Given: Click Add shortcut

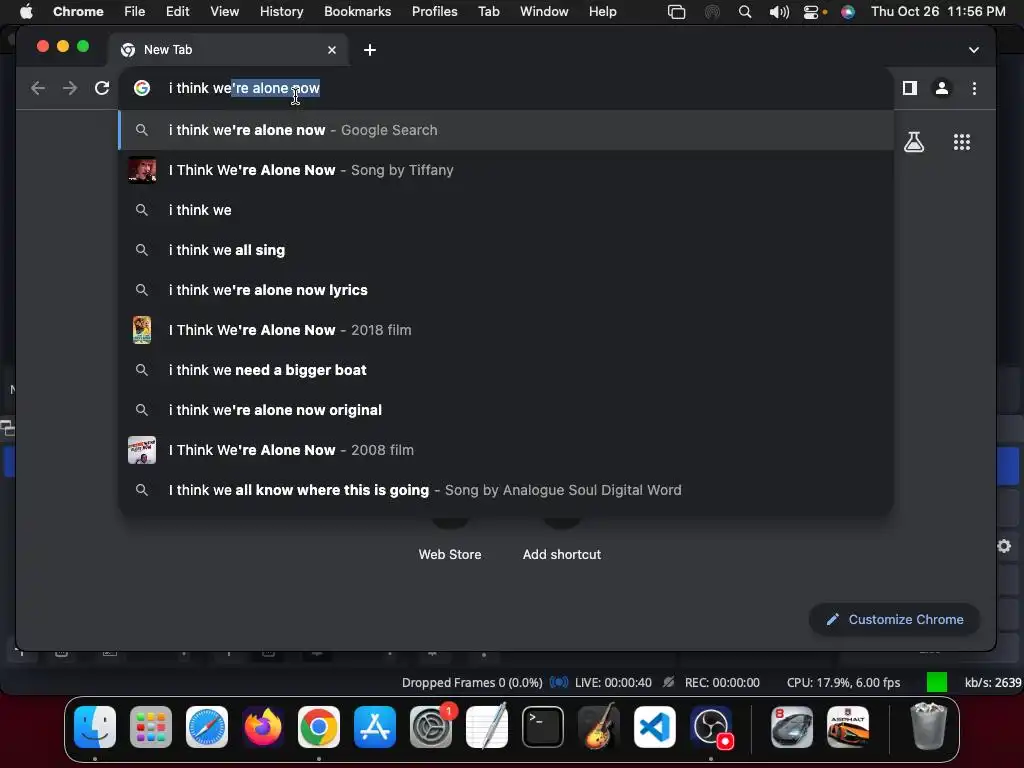Looking at the screenshot, I should coord(562,554).
